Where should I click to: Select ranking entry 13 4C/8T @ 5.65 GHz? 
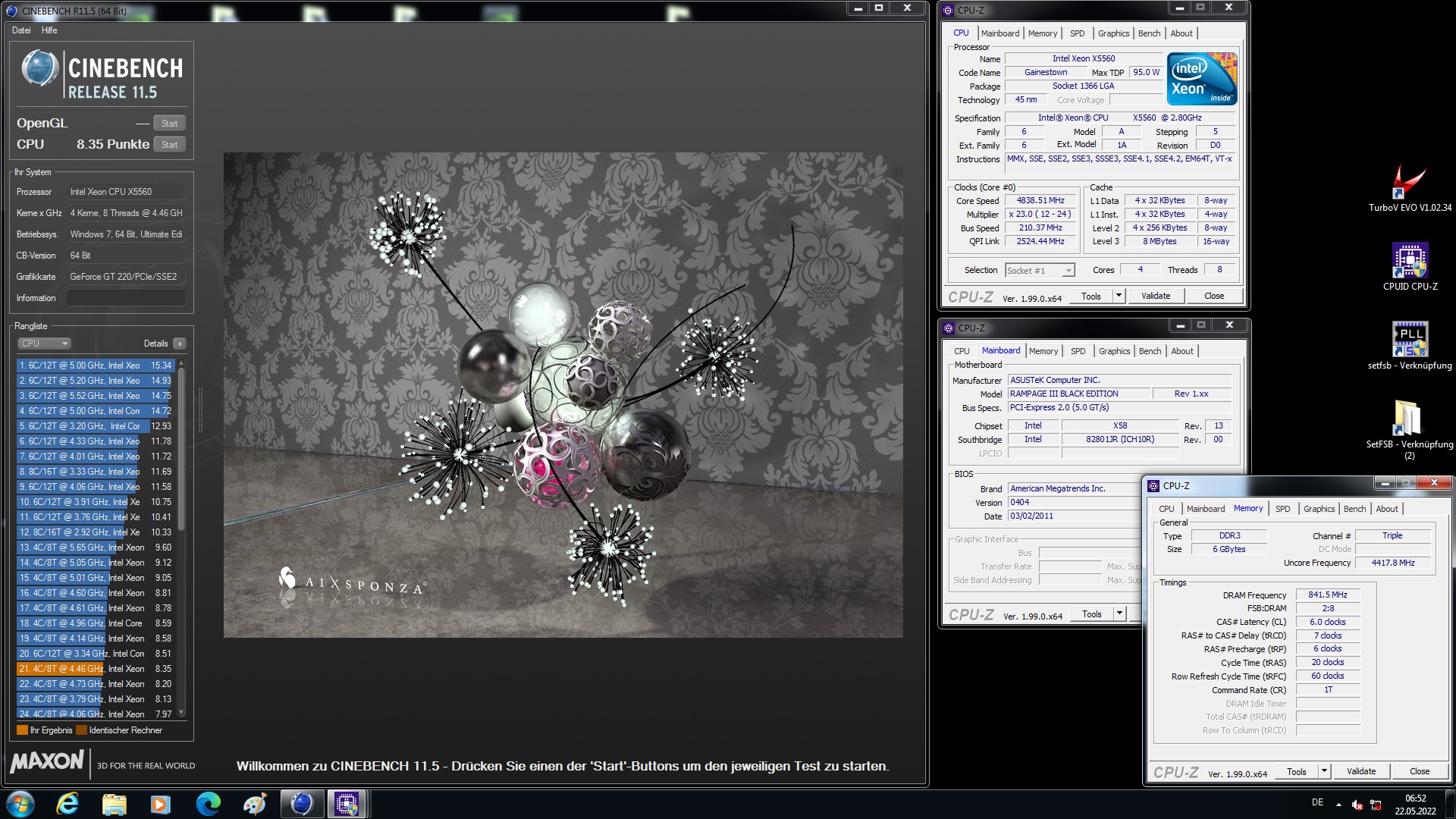tap(96, 548)
